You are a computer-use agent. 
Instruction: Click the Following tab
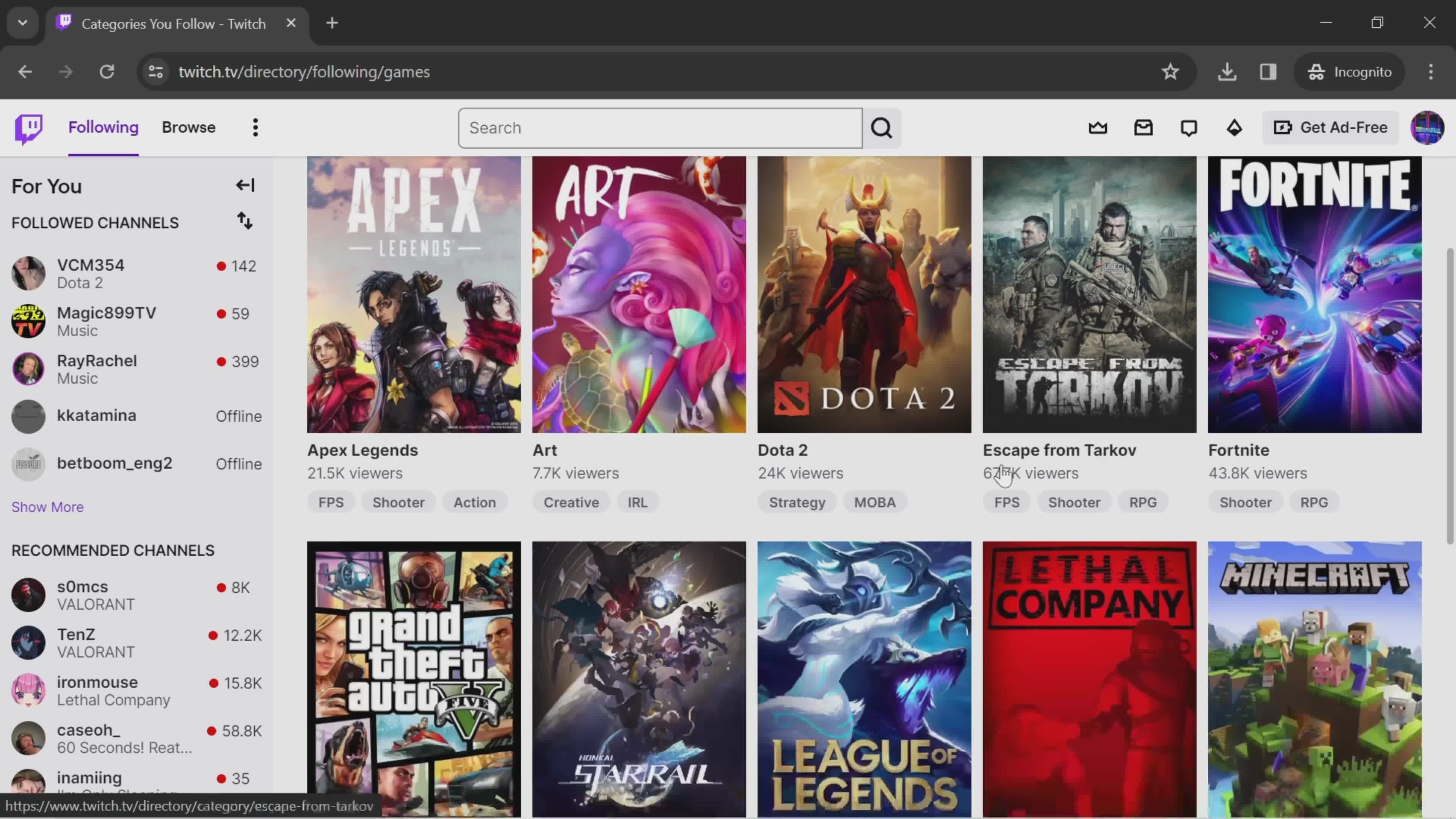pos(103,127)
